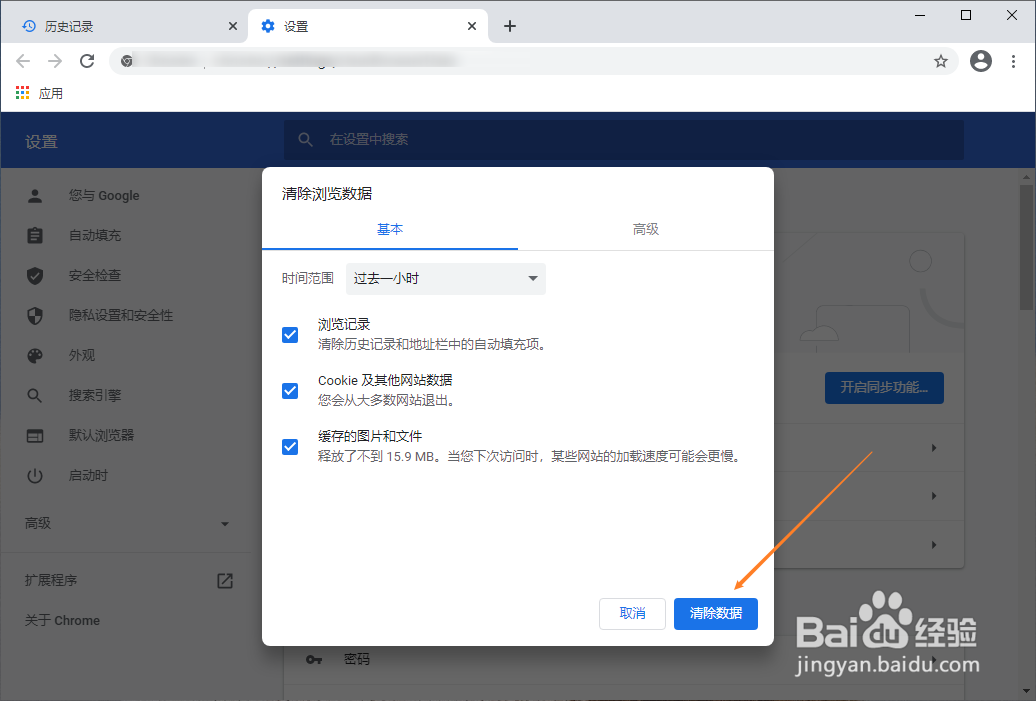Select the 启动时 power icon
The width and height of the screenshot is (1036, 701).
click(x=35, y=475)
